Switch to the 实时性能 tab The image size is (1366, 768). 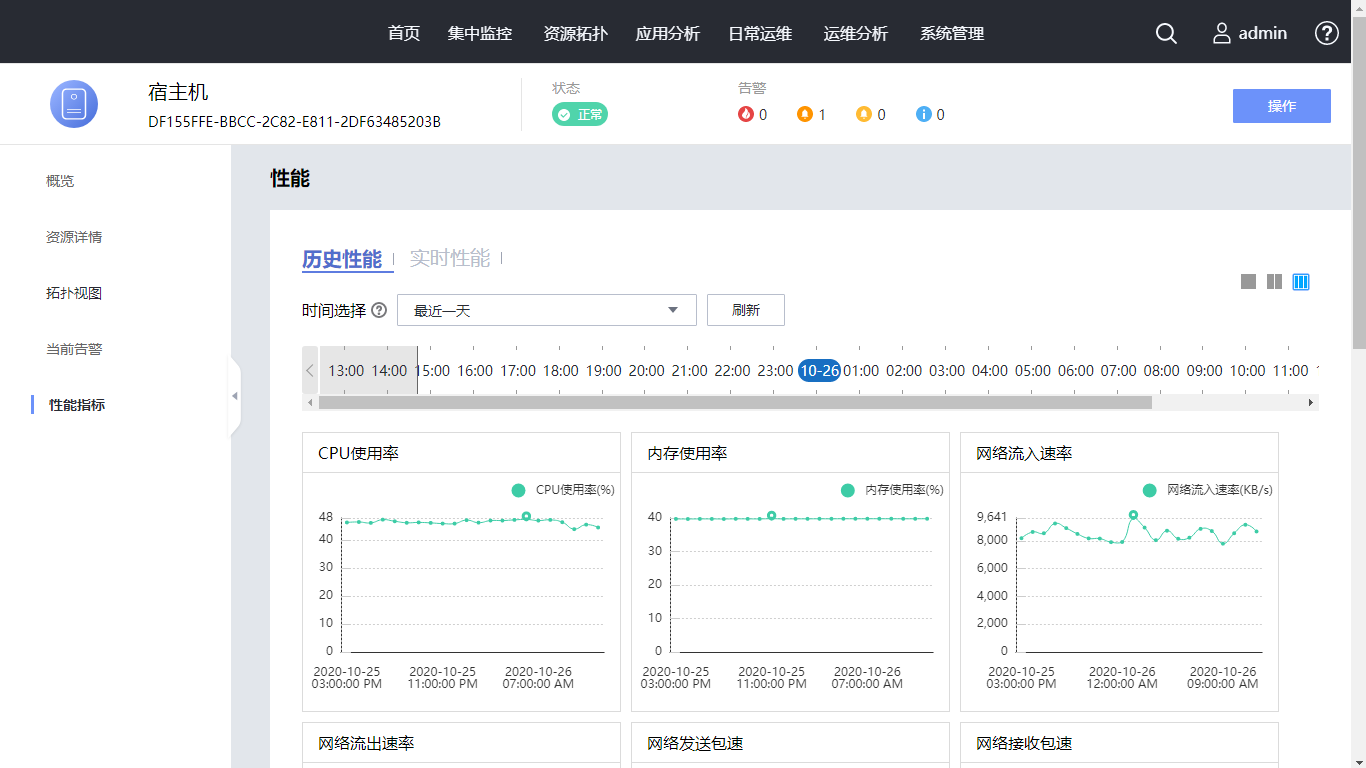pos(450,259)
